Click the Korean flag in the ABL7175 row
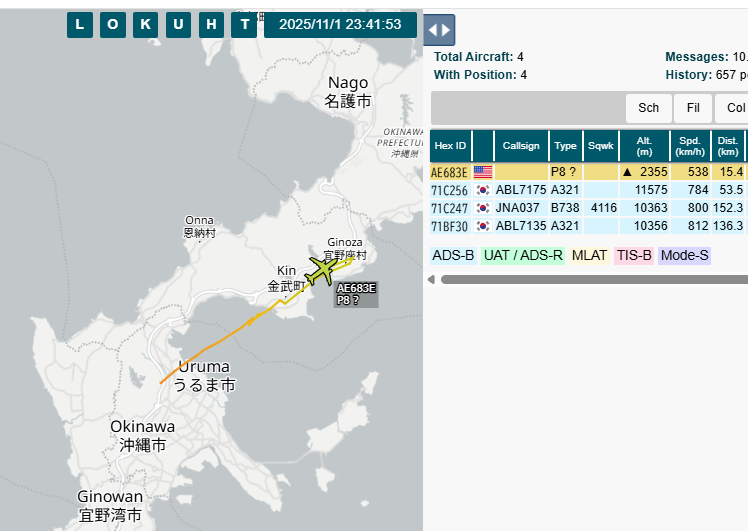This screenshot has width=748, height=531. coord(483,190)
